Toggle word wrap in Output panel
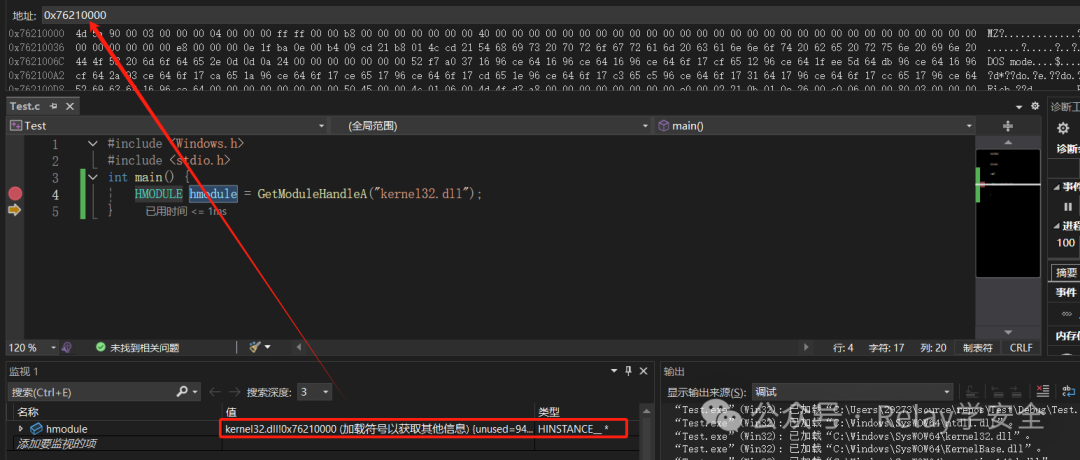 1068,391
